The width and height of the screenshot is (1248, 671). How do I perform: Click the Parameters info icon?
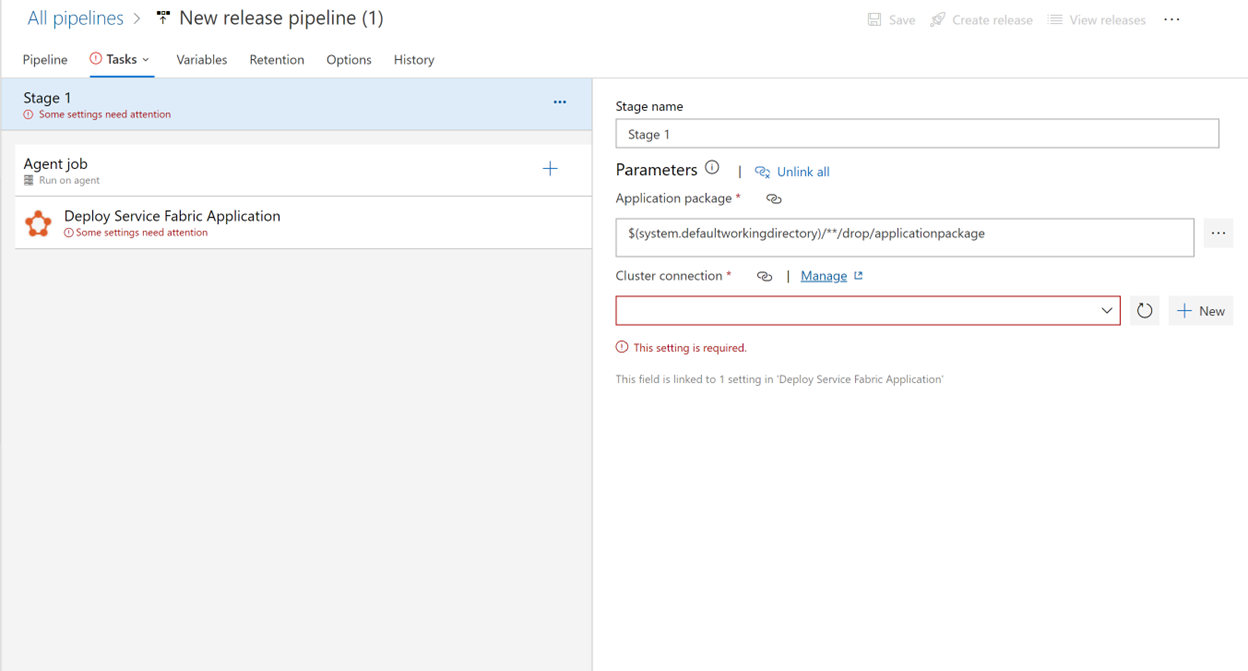coord(712,168)
